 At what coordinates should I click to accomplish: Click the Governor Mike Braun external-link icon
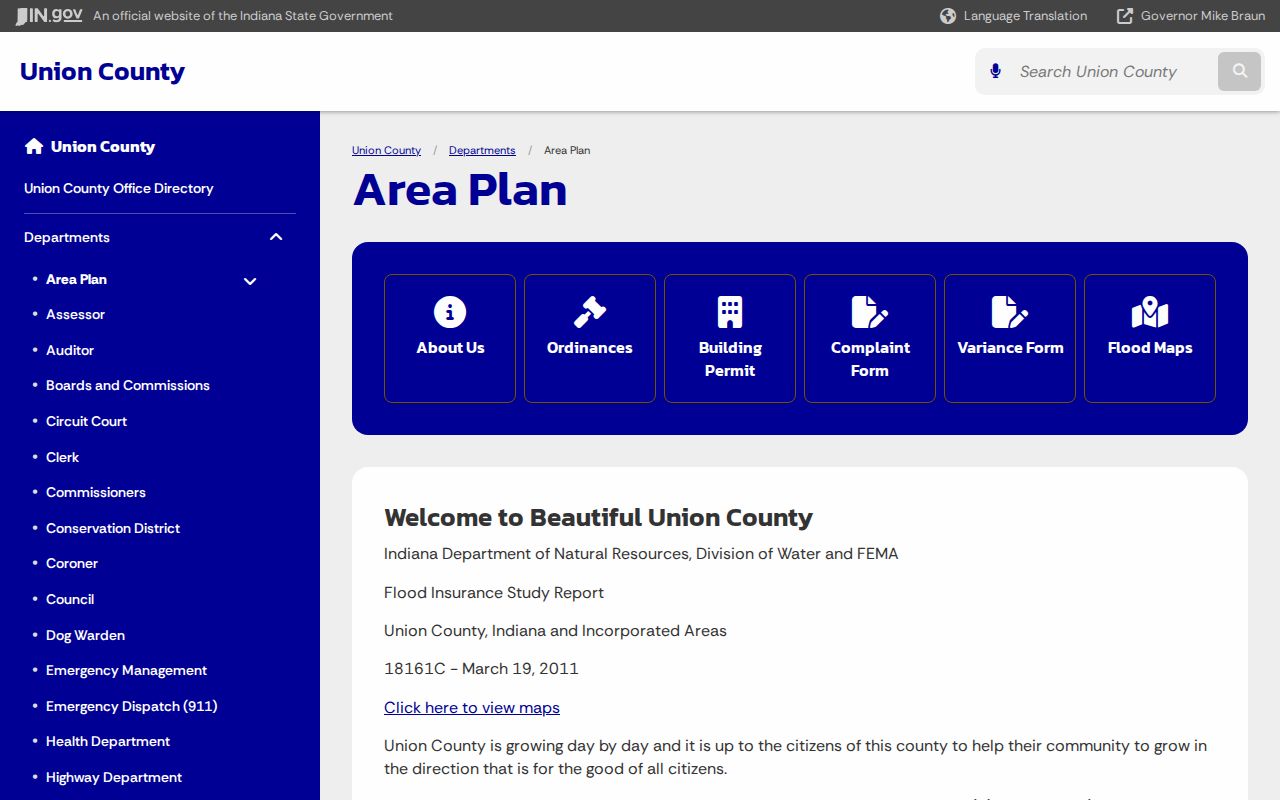point(1125,16)
